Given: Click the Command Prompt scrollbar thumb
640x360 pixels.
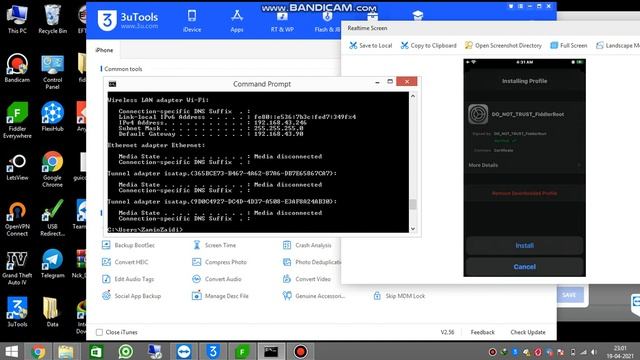Looking at the screenshot, I should (413, 204).
